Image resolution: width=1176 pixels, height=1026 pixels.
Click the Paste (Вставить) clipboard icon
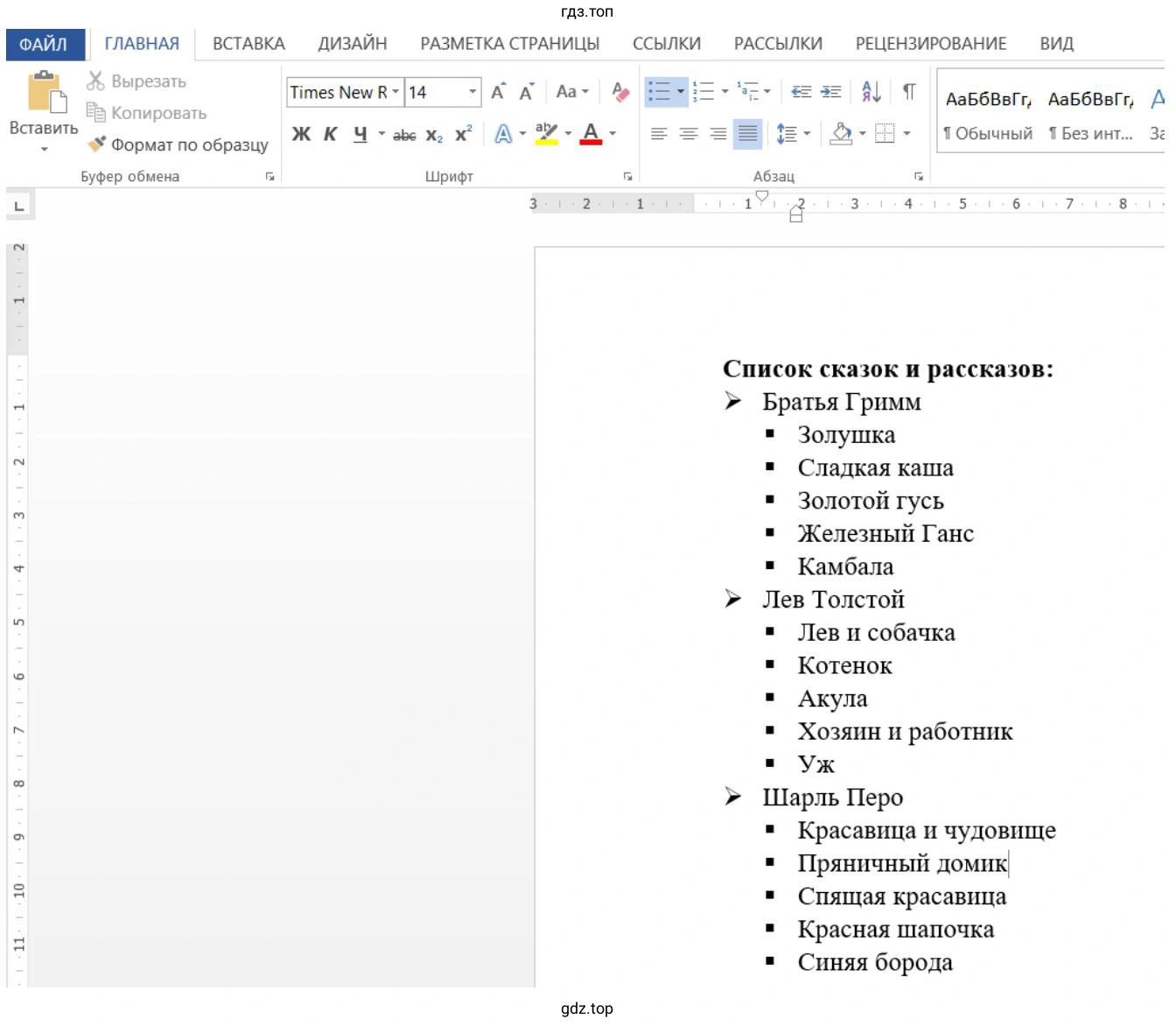pyautogui.click(x=47, y=93)
